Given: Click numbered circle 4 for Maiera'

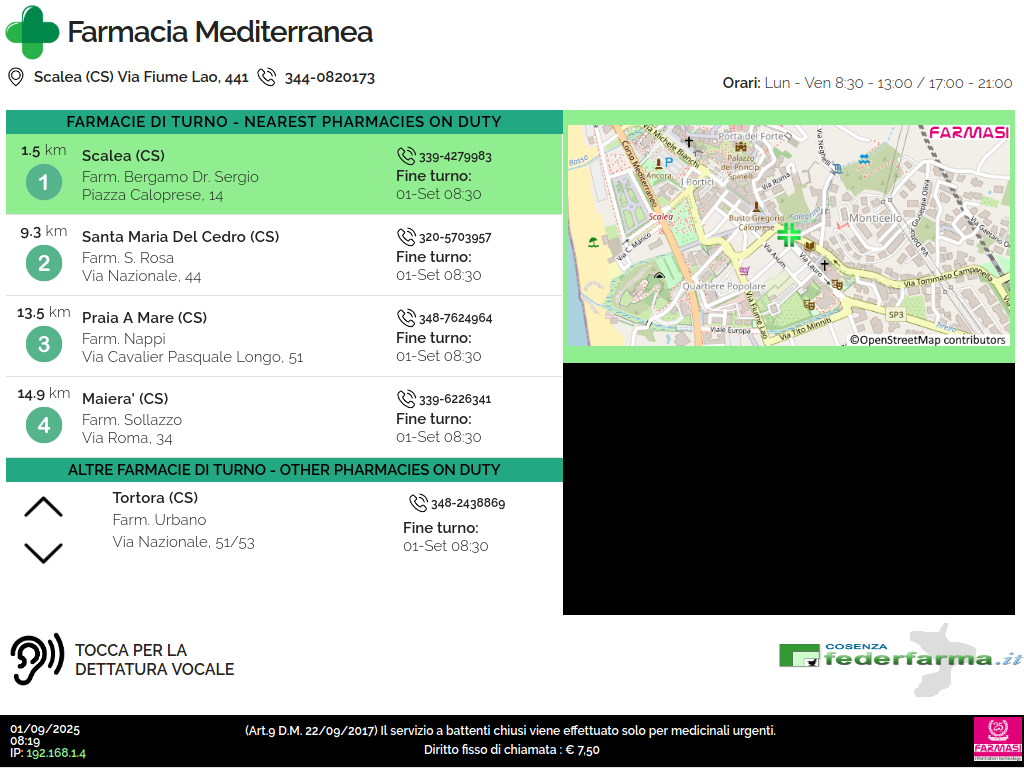Looking at the screenshot, I should [x=44, y=426].
